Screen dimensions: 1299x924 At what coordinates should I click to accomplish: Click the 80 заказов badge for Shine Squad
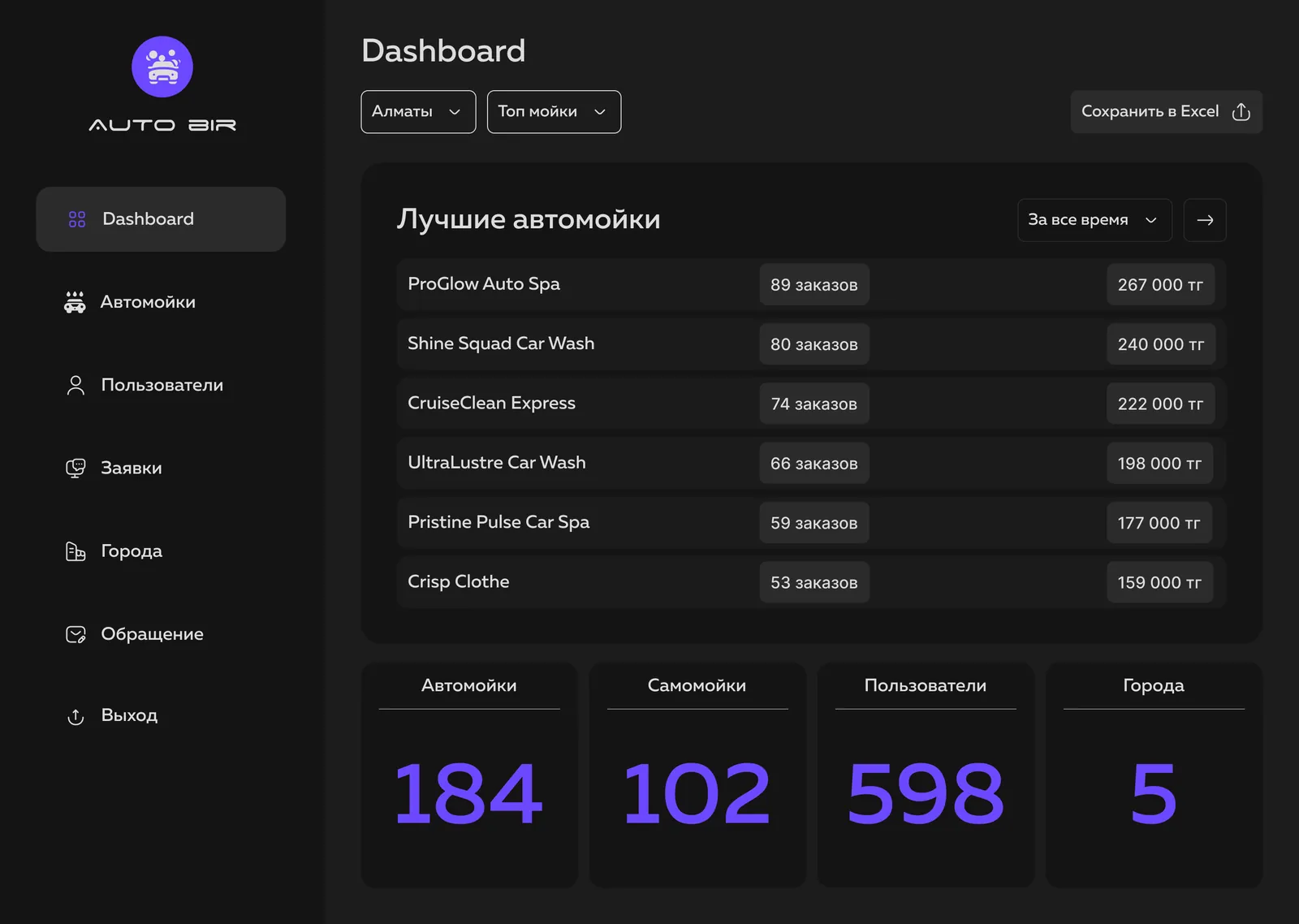[814, 344]
